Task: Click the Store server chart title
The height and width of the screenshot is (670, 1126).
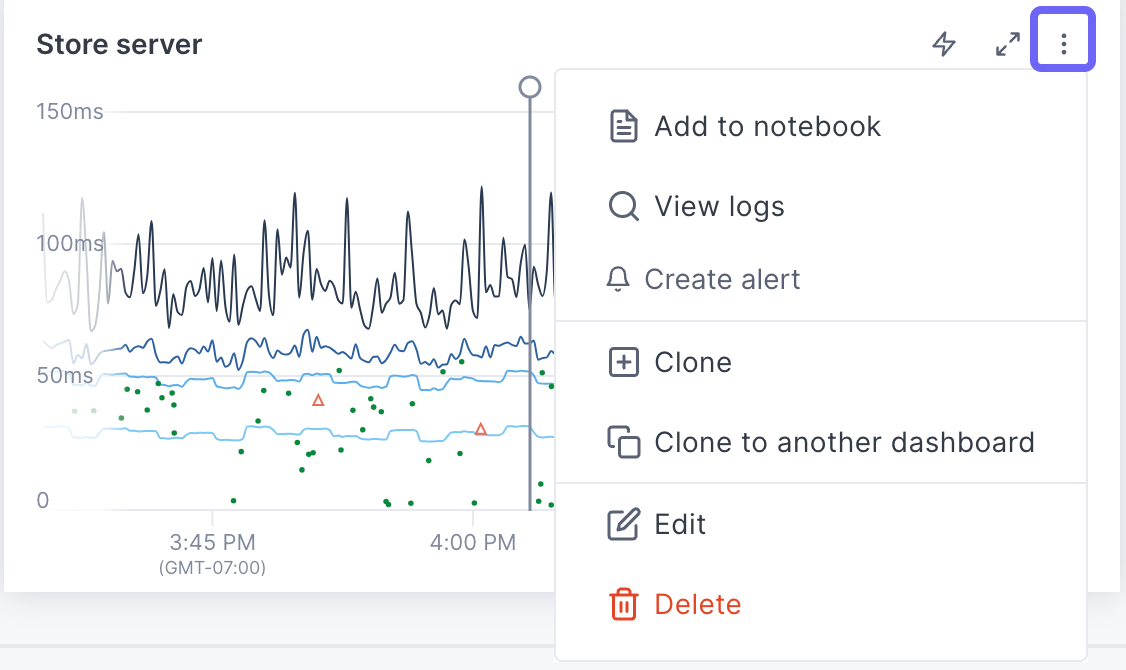Action: pos(119,44)
